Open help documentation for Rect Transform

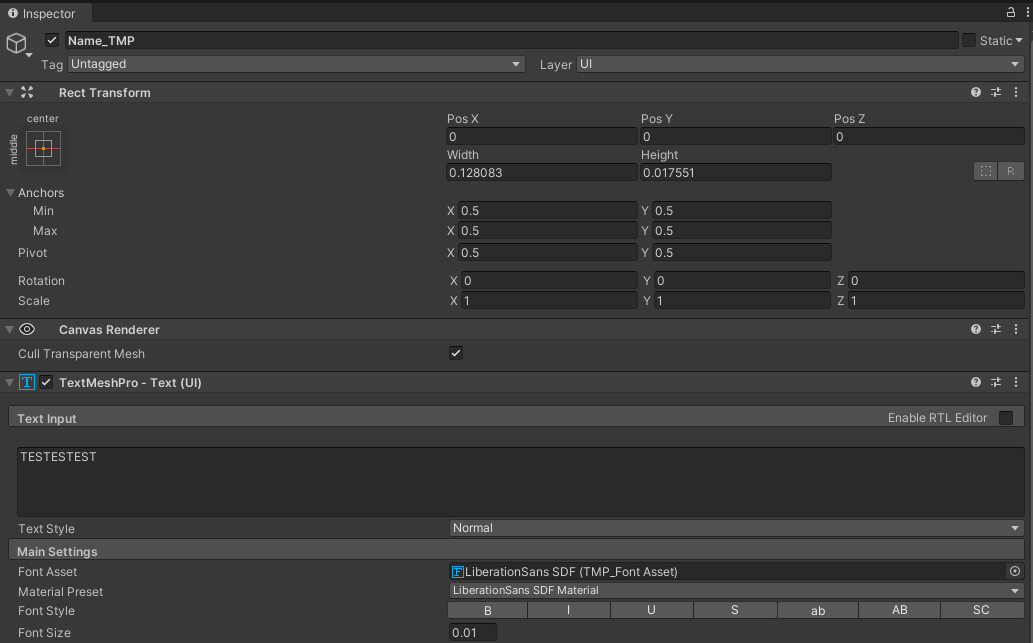click(975, 92)
